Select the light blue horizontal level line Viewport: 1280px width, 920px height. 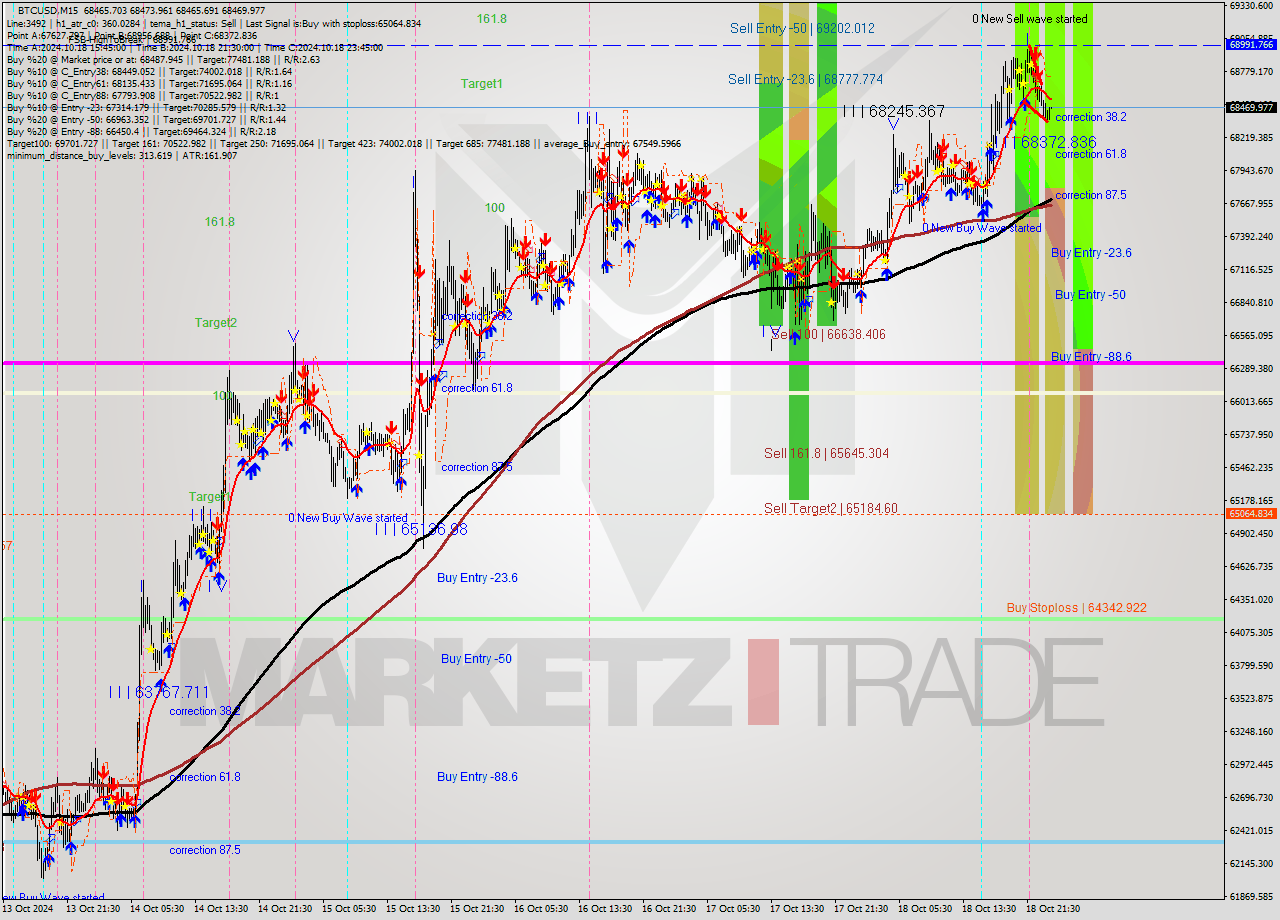pos(612,842)
